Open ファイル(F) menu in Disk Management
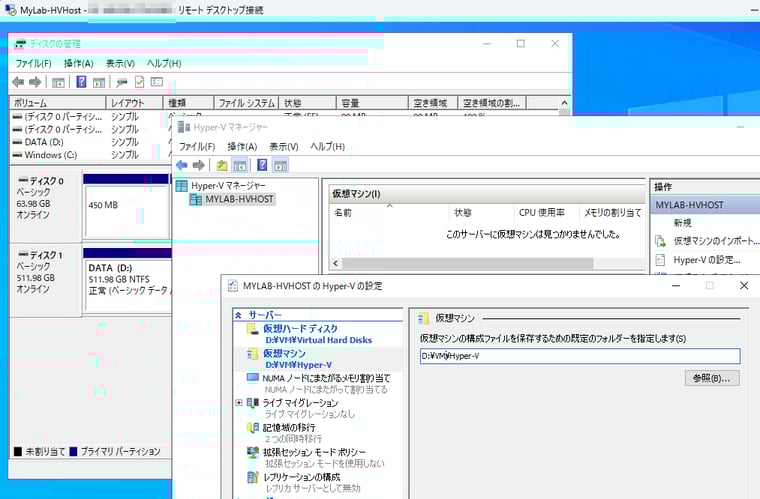Screen dimensions: 760x499 [x=33, y=63]
